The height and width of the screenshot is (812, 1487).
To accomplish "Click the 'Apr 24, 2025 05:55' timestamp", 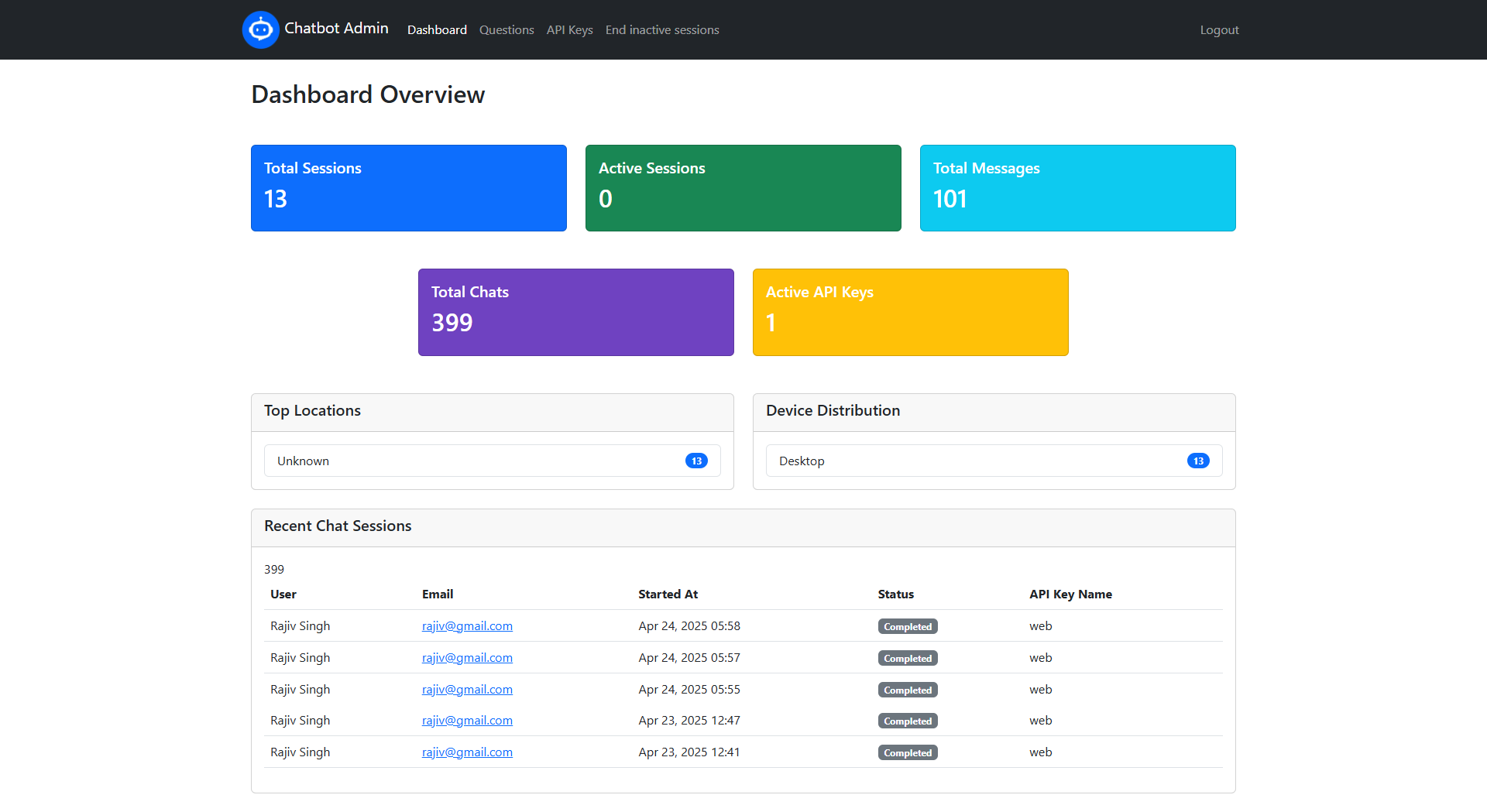I will 689,689.
